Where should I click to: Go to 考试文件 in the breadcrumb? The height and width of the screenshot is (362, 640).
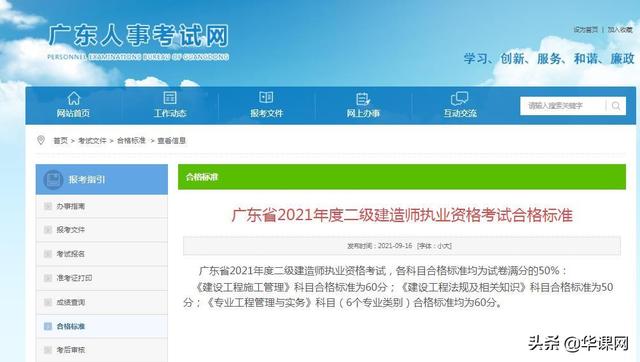[x=92, y=140]
